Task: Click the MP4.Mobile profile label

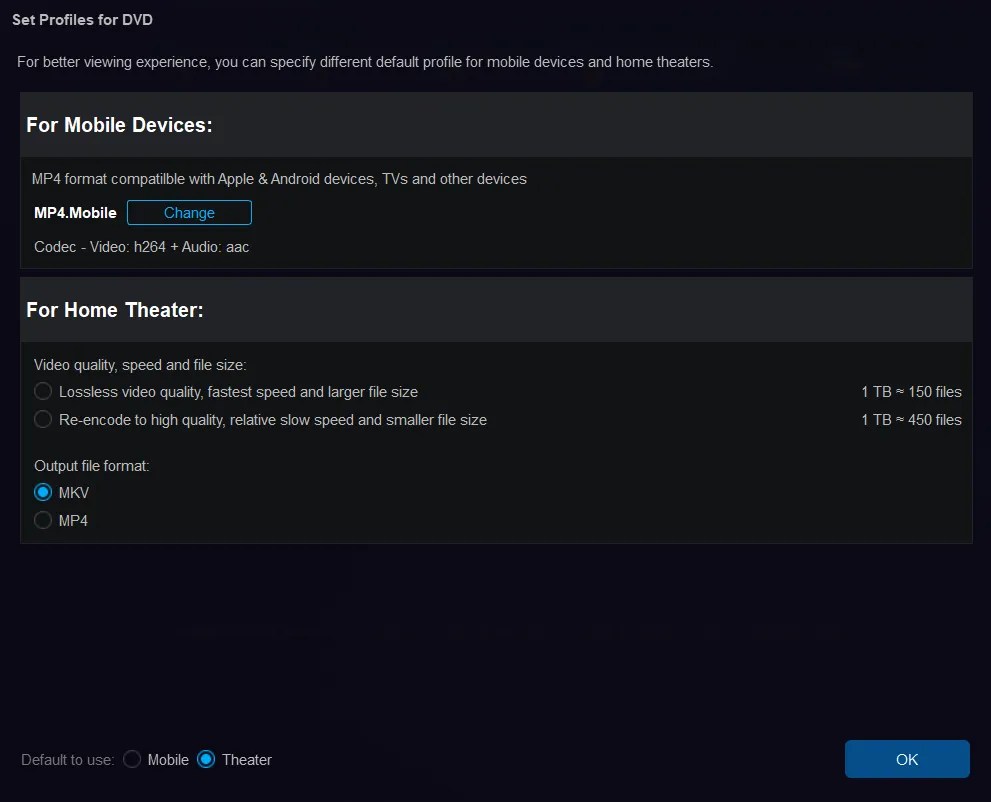Action: point(75,212)
